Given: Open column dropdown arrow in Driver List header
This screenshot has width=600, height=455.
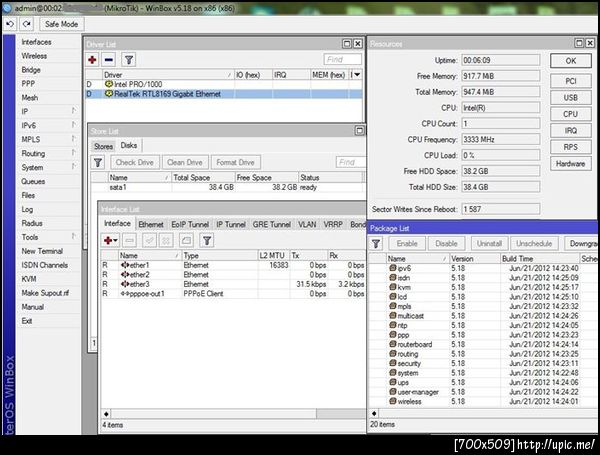Looking at the screenshot, I should click(x=357, y=75).
